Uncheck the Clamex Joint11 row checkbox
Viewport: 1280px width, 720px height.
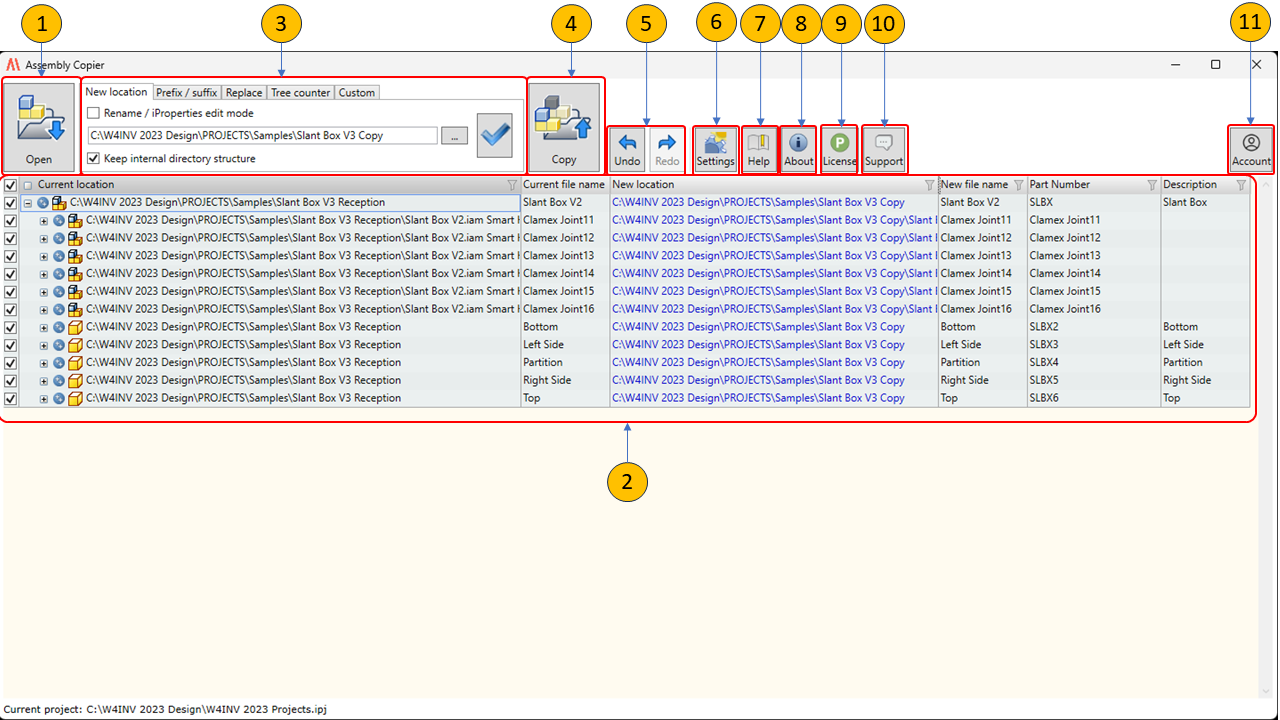tap(10, 220)
